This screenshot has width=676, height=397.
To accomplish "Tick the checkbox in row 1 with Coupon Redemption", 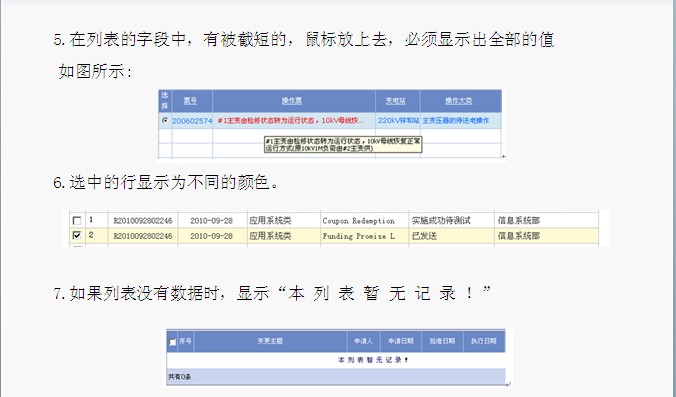I will pos(77,221).
